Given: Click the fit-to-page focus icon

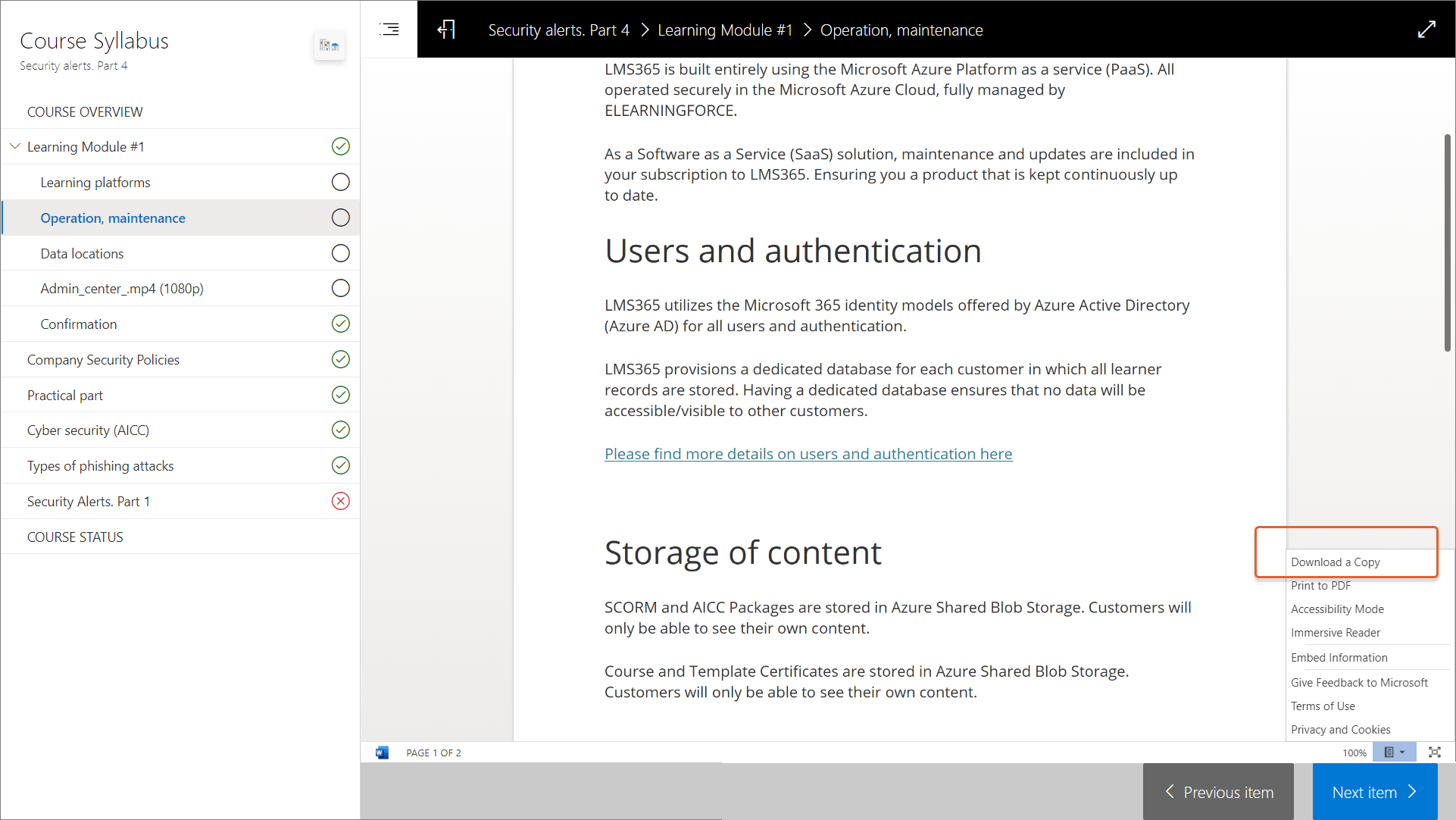Looking at the screenshot, I should pos(1434,753).
